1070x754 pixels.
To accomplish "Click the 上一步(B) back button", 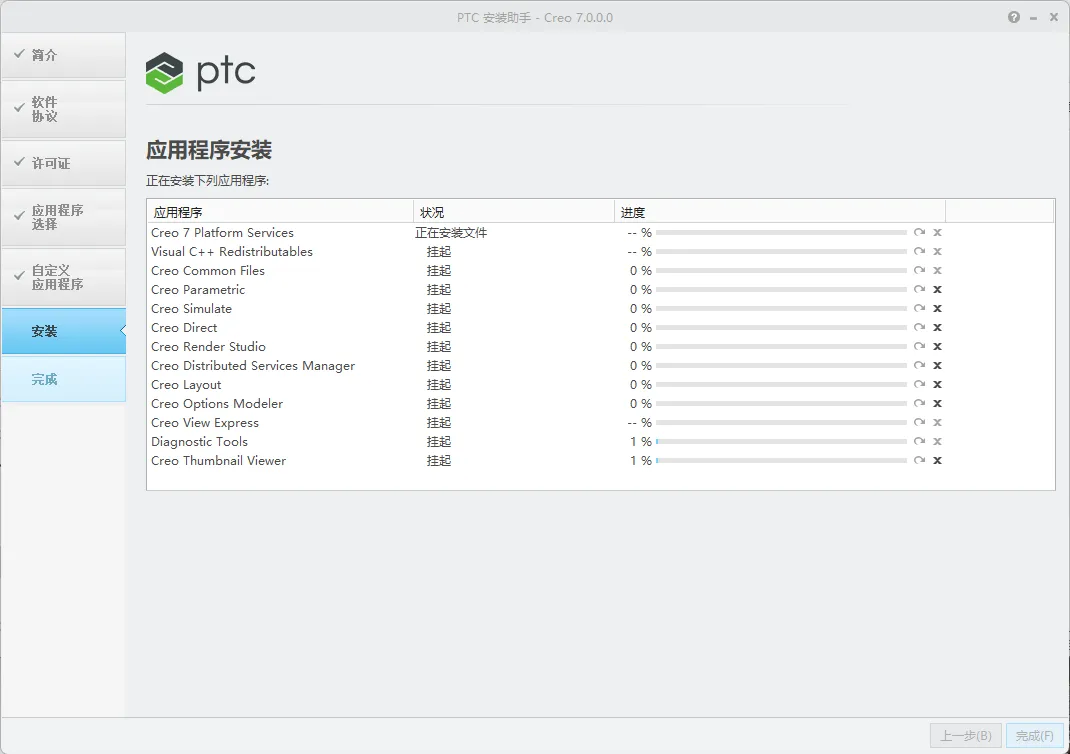I will 966,736.
